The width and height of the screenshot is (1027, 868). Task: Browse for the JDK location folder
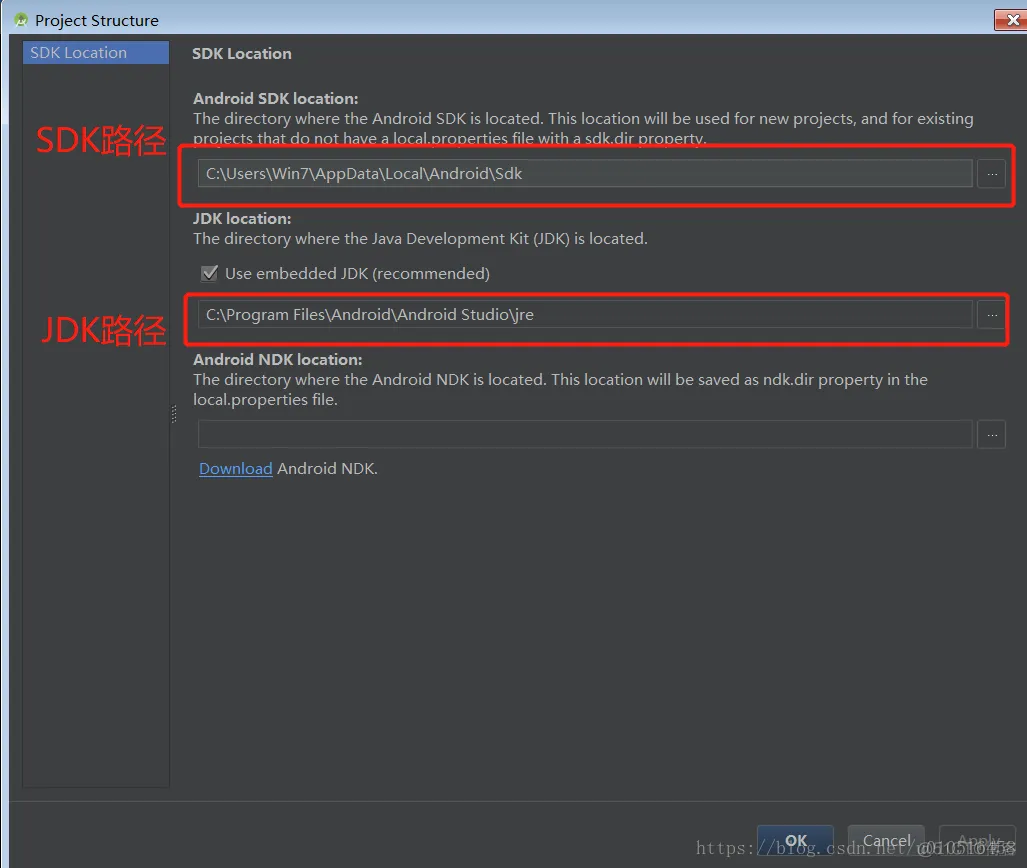coord(992,314)
